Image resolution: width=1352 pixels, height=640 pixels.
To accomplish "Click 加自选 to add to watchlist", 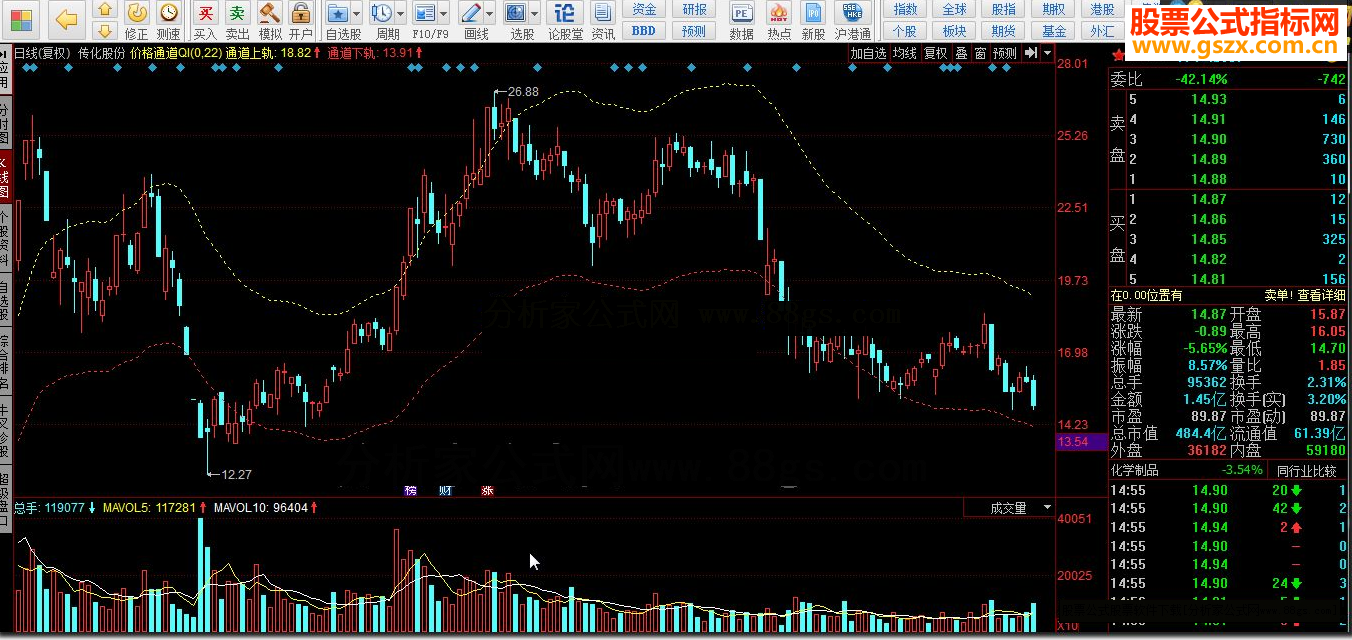I will pos(868,53).
